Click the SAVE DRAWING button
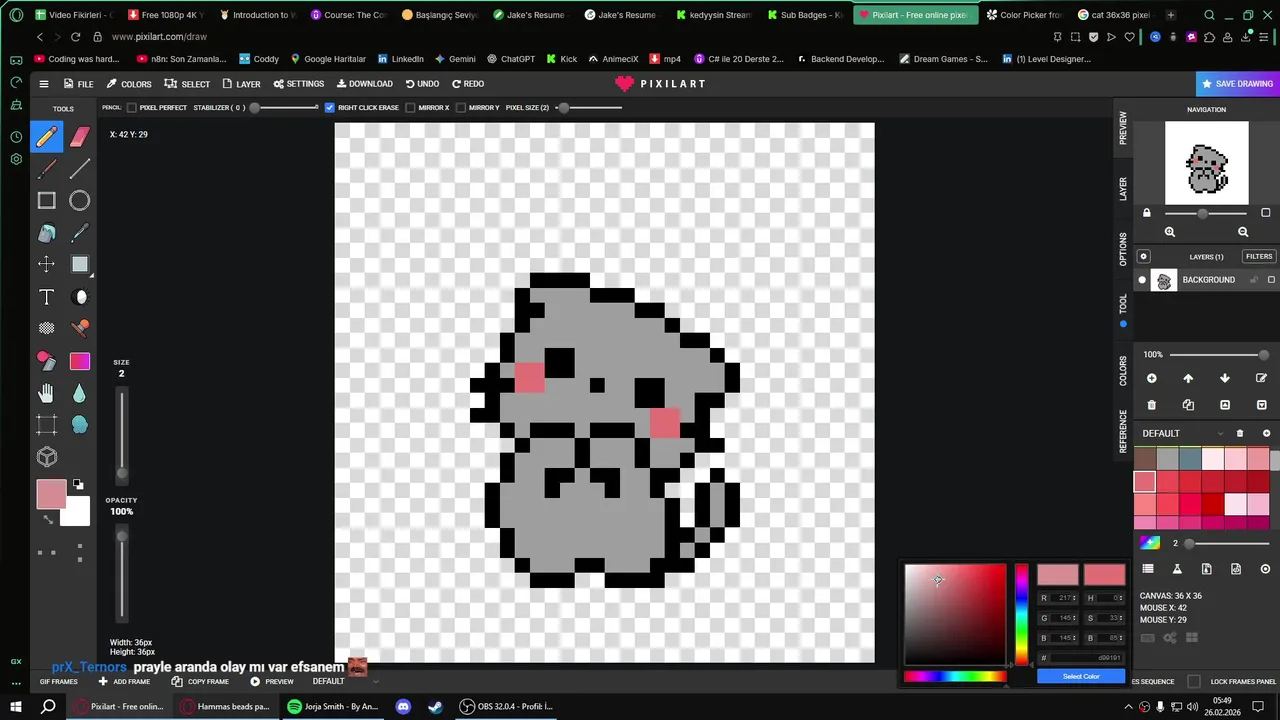The height and width of the screenshot is (720, 1280). [x=1237, y=84]
